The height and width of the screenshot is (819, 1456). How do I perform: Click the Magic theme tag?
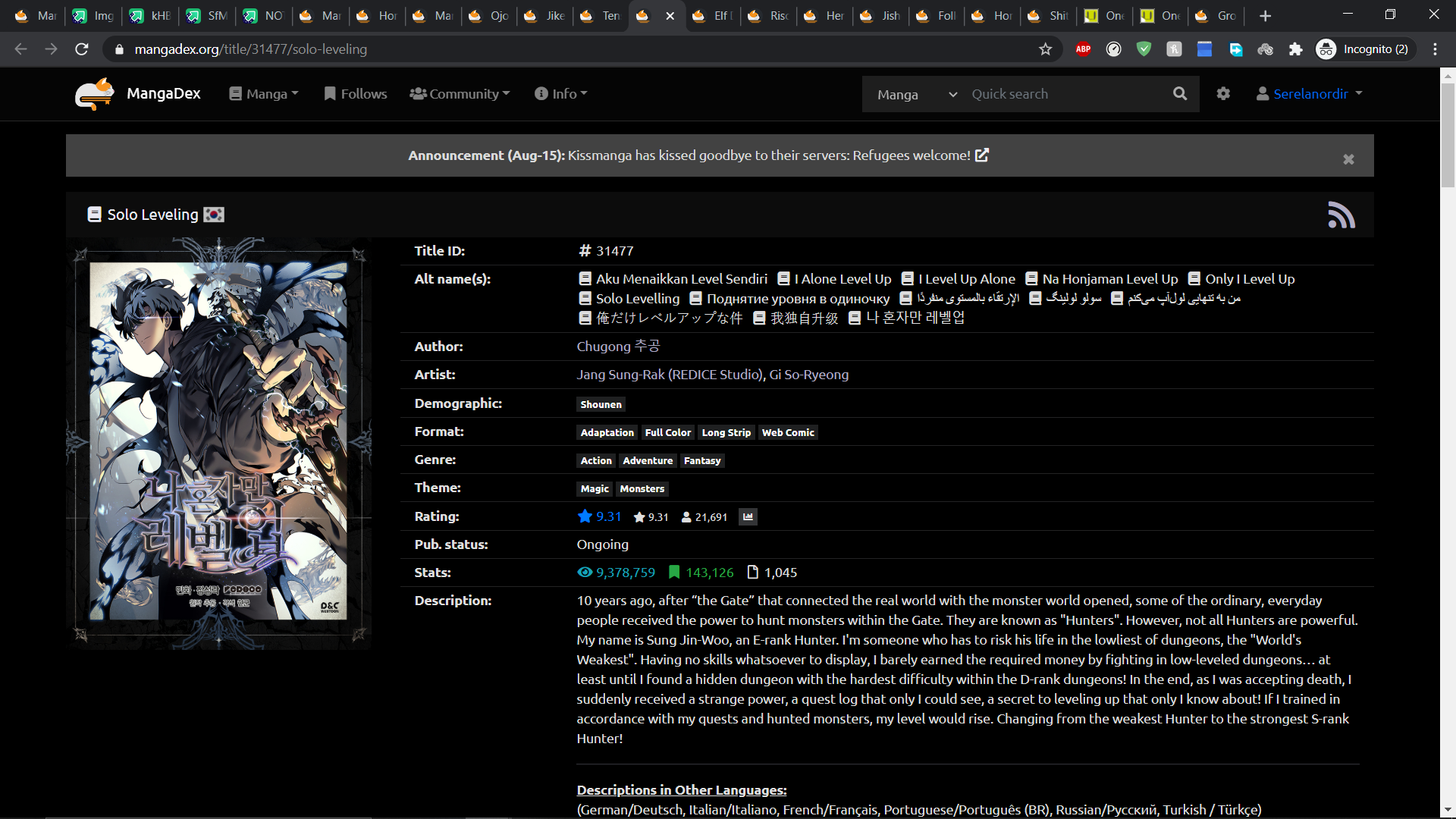[595, 489]
